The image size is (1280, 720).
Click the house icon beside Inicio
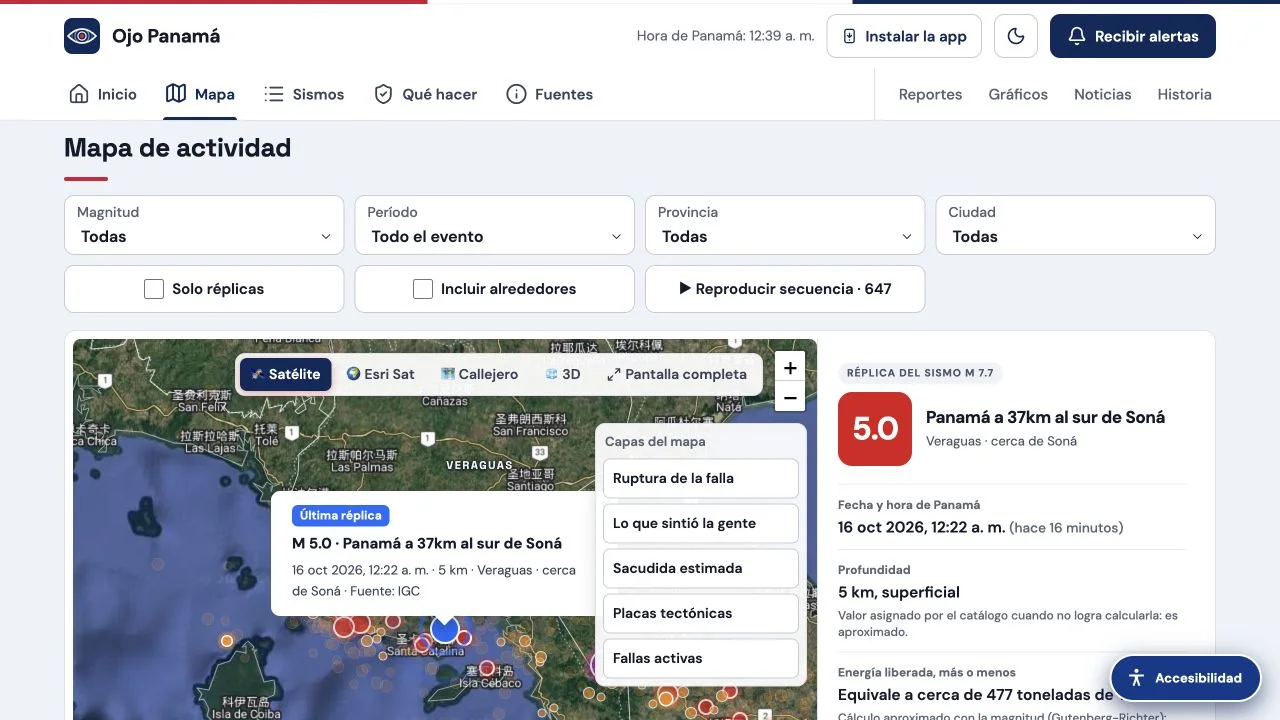point(79,94)
